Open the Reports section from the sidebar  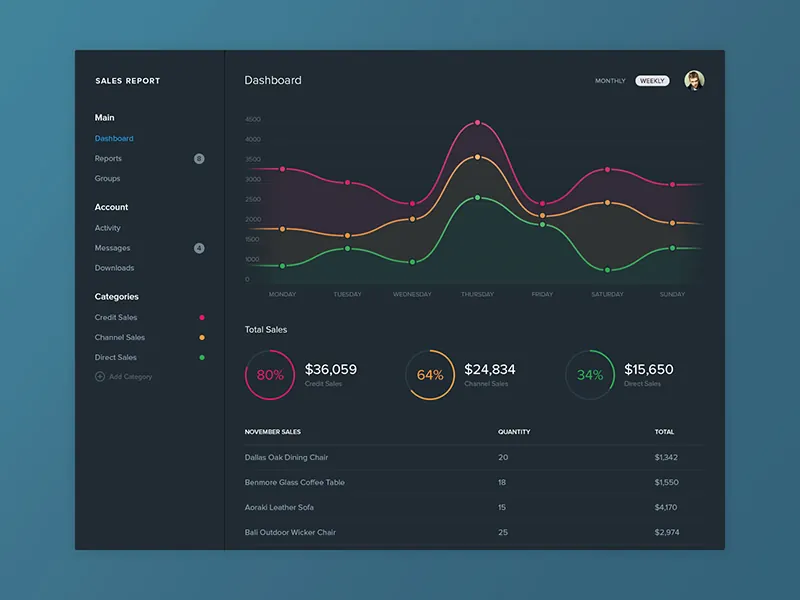click(x=108, y=158)
